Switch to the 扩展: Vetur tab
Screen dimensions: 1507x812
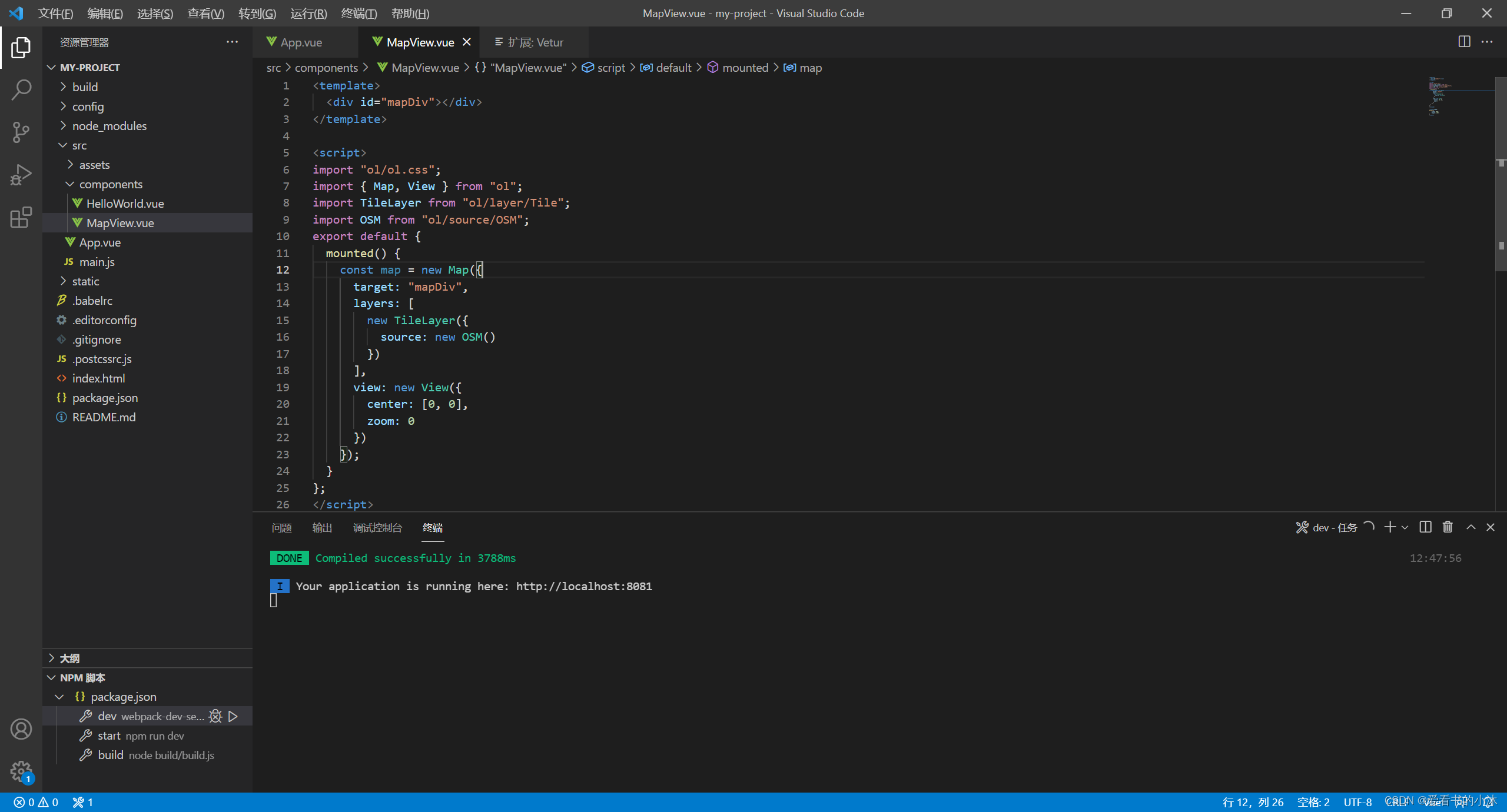click(535, 42)
